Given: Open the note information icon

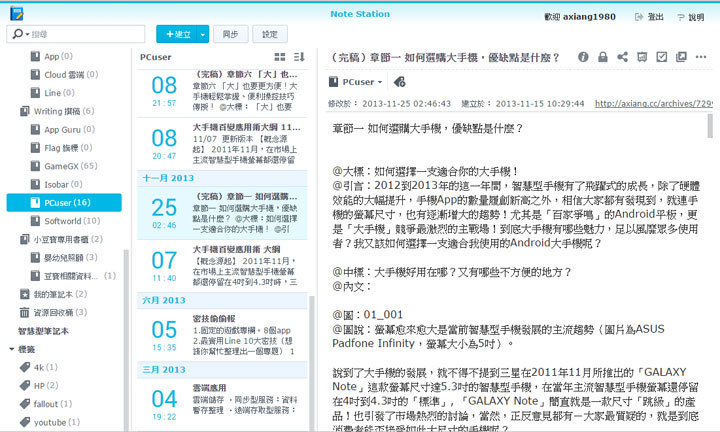Looking at the screenshot, I should (583, 57).
